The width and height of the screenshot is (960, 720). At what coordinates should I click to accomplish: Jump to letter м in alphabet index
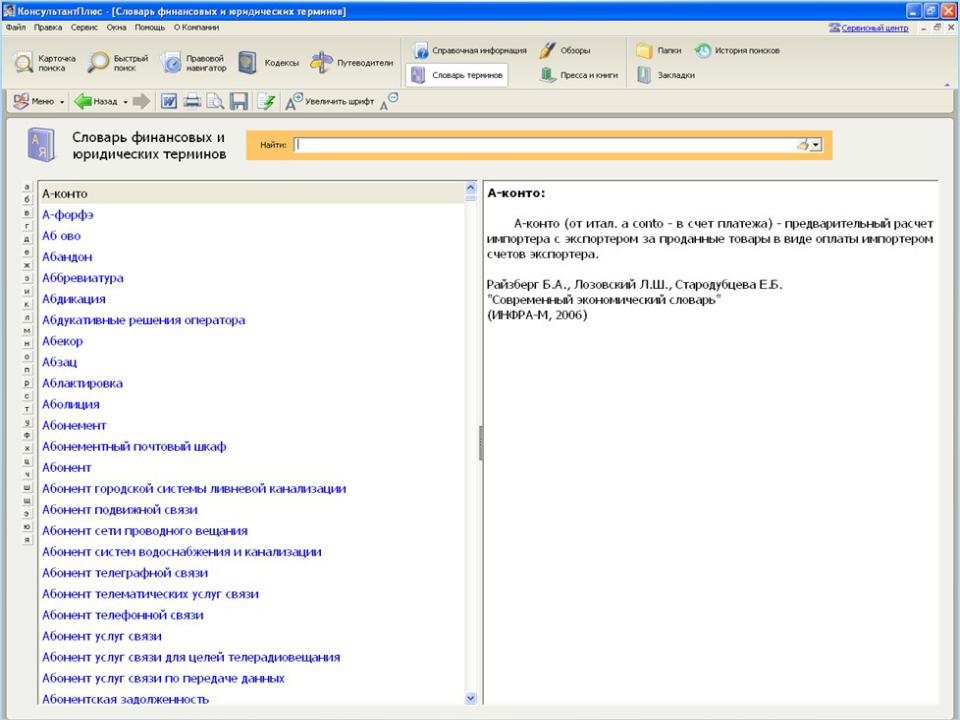tap(27, 331)
